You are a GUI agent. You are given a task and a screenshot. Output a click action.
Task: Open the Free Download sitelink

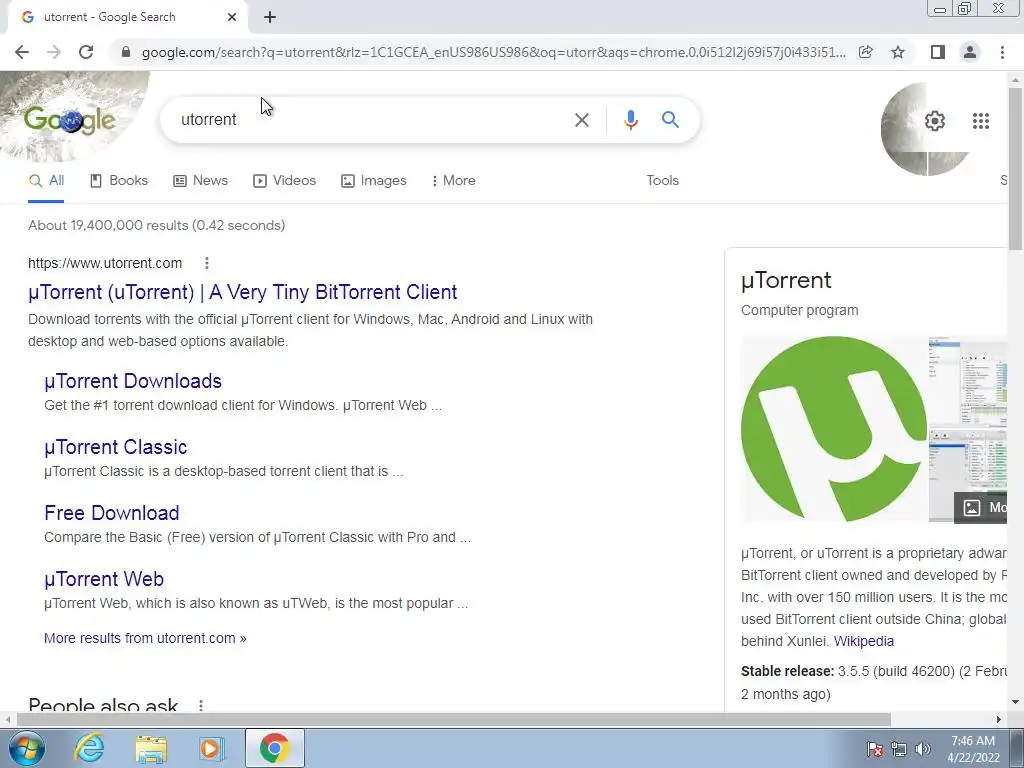112,513
